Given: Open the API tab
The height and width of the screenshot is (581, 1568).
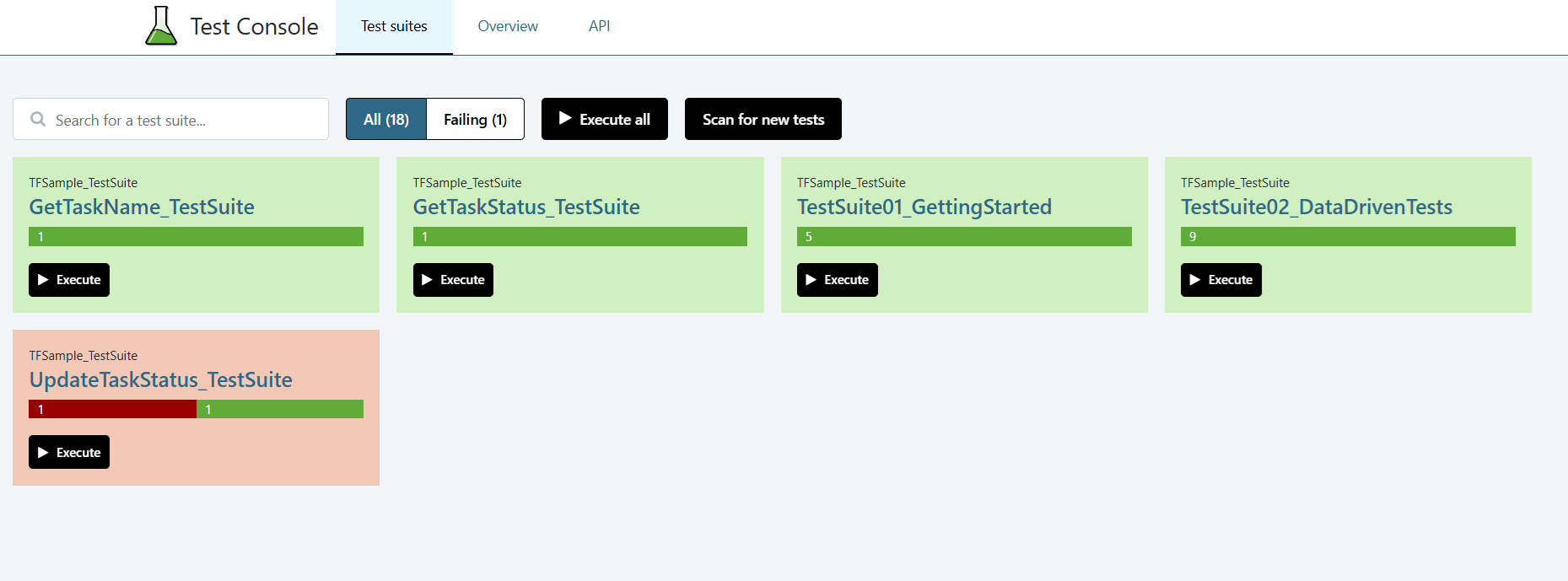Looking at the screenshot, I should 599,26.
